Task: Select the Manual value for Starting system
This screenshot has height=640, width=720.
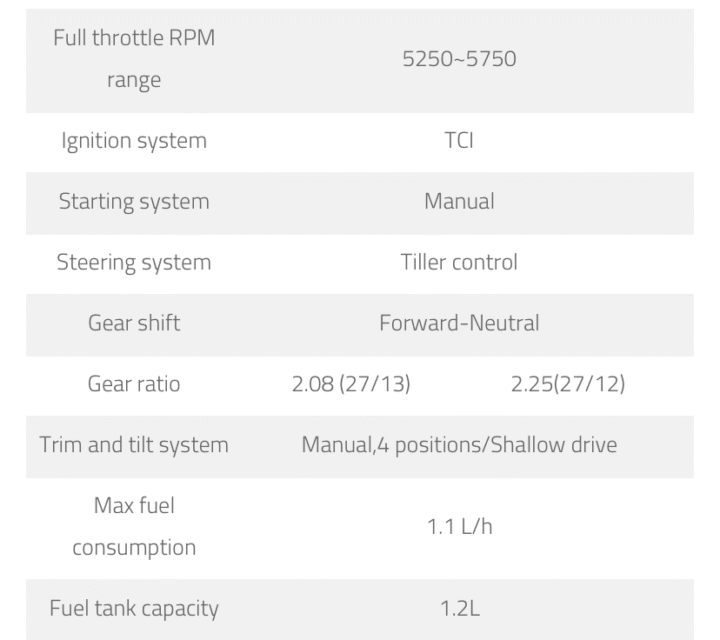Action: point(459,202)
